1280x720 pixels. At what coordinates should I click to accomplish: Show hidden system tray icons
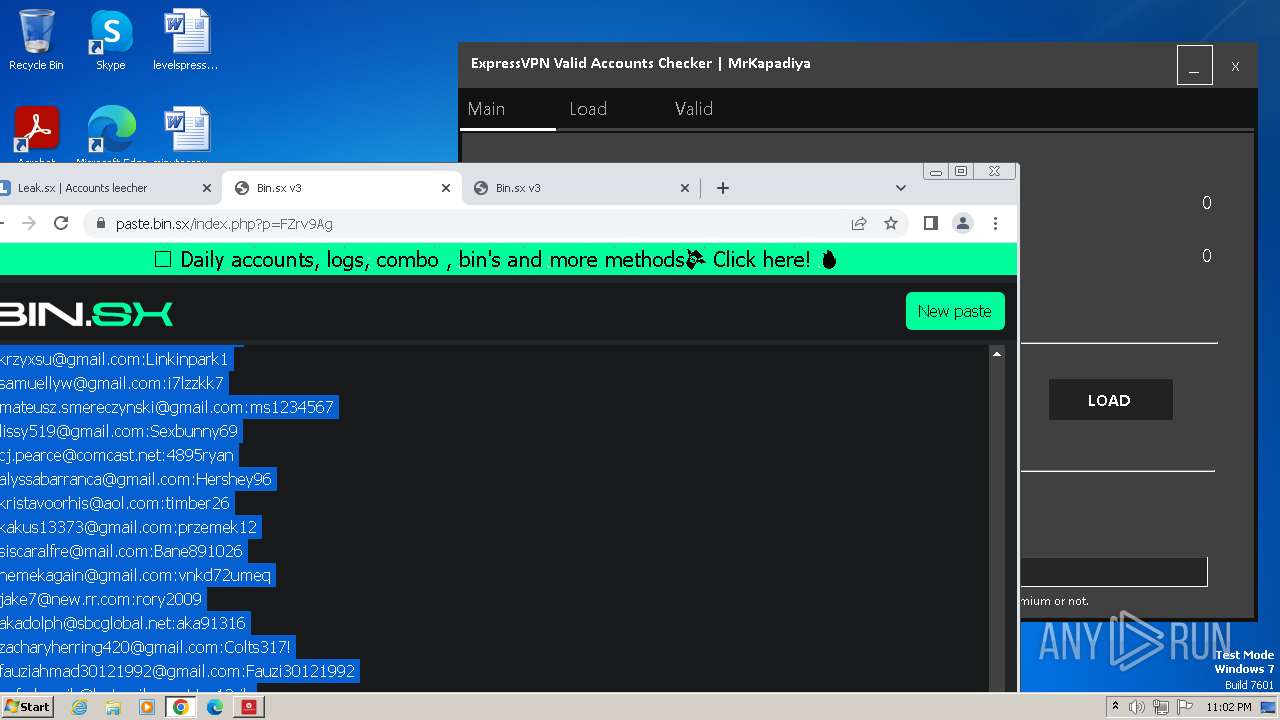click(1116, 707)
